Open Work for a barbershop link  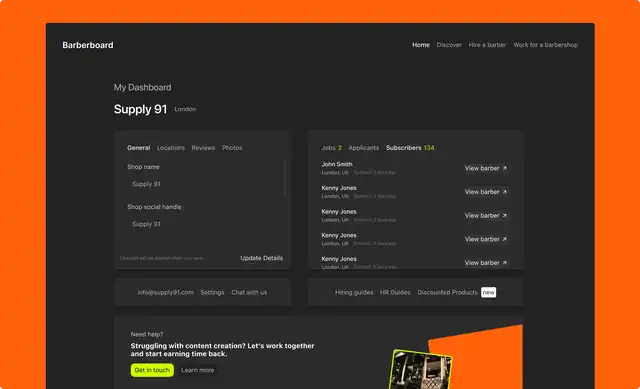coord(545,45)
